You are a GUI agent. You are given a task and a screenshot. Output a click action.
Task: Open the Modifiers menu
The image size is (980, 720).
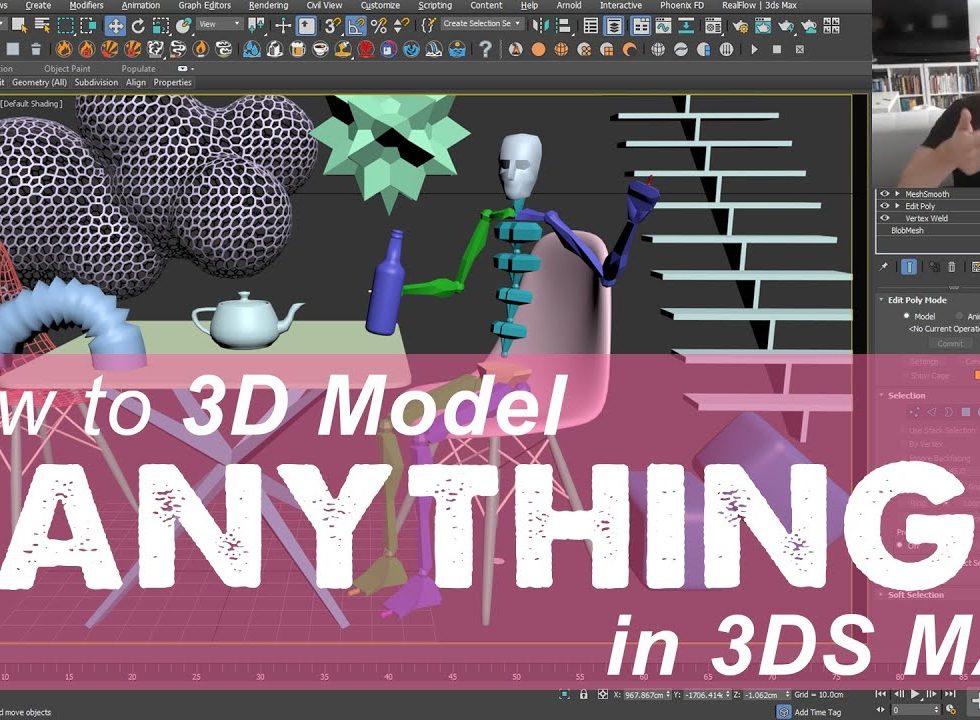click(86, 6)
